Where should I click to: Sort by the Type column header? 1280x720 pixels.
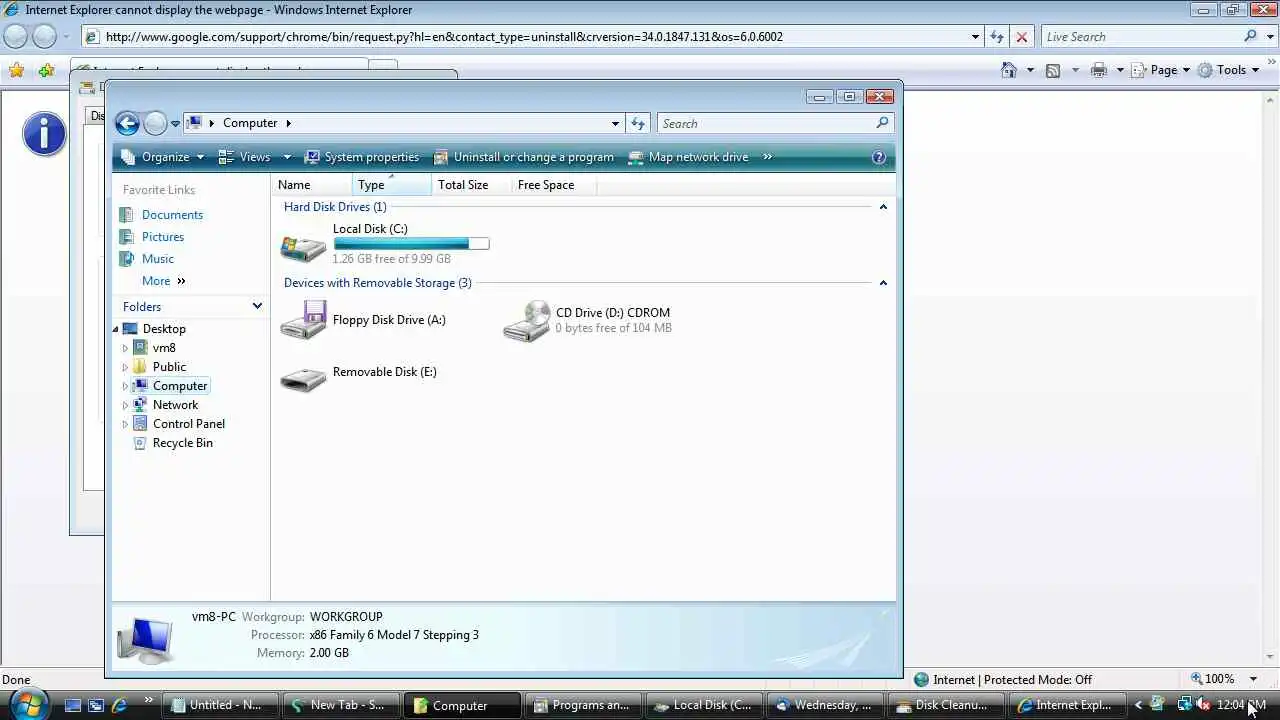click(x=392, y=185)
